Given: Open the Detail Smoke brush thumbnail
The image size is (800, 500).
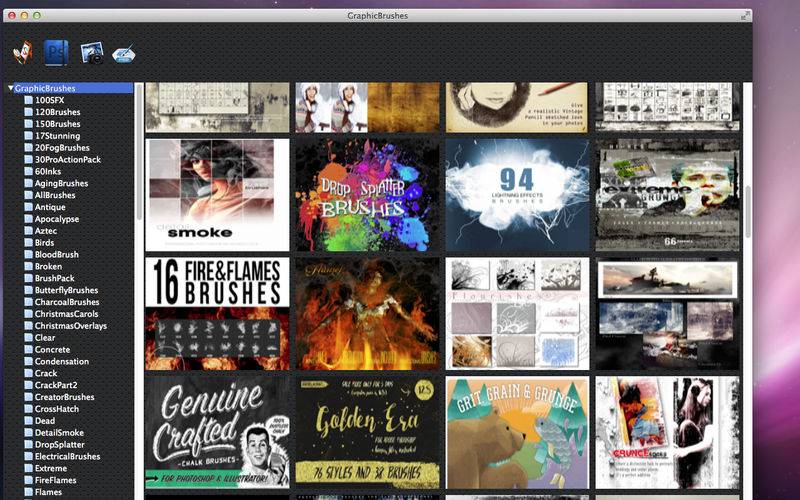Looking at the screenshot, I should point(217,195).
